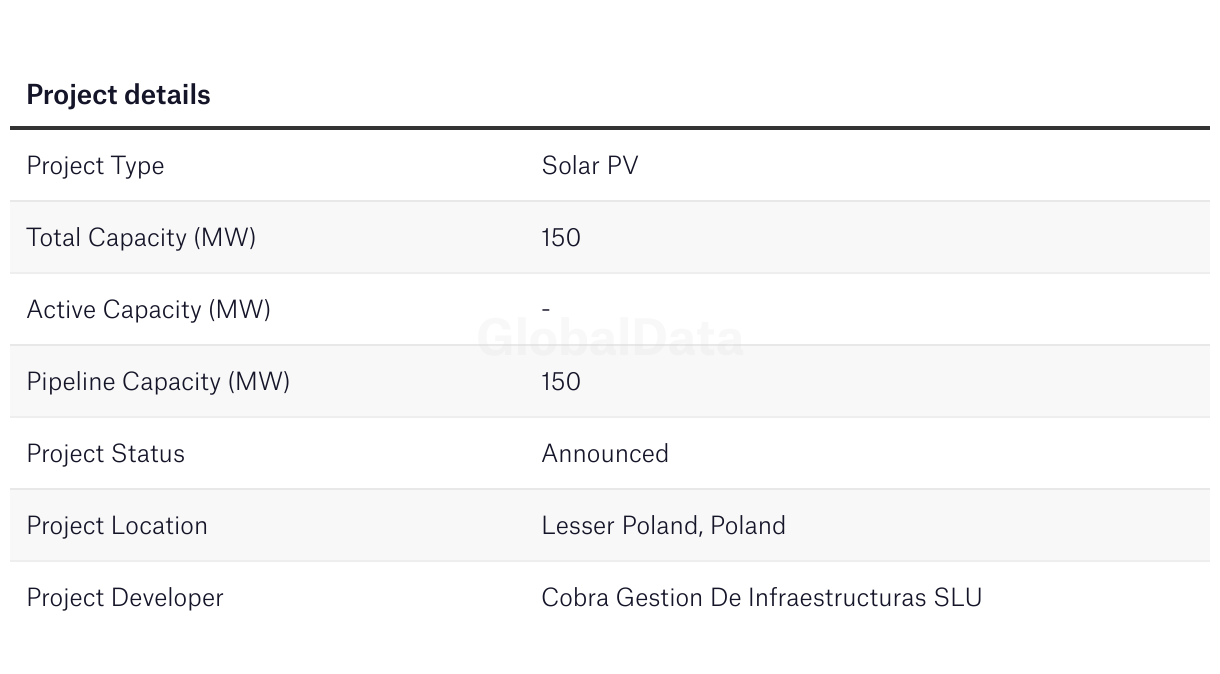The width and height of the screenshot is (1220, 674).
Task: Open Cobra Gestion De Infraestructuras SLU
Action: (762, 598)
